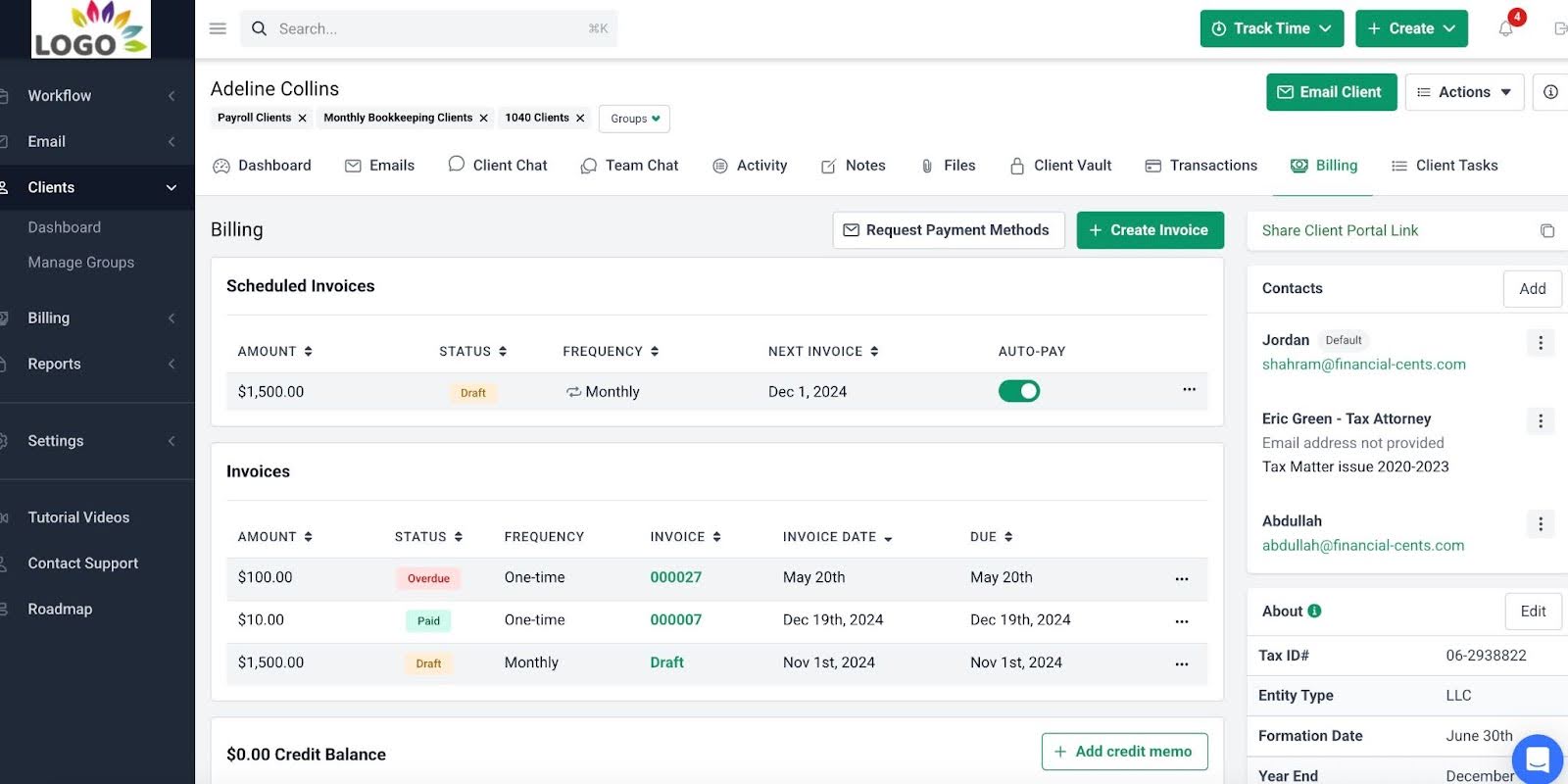Screen dimensions: 1568x784
Task: Open more options for $10.00 invoice
Action: [1182, 620]
